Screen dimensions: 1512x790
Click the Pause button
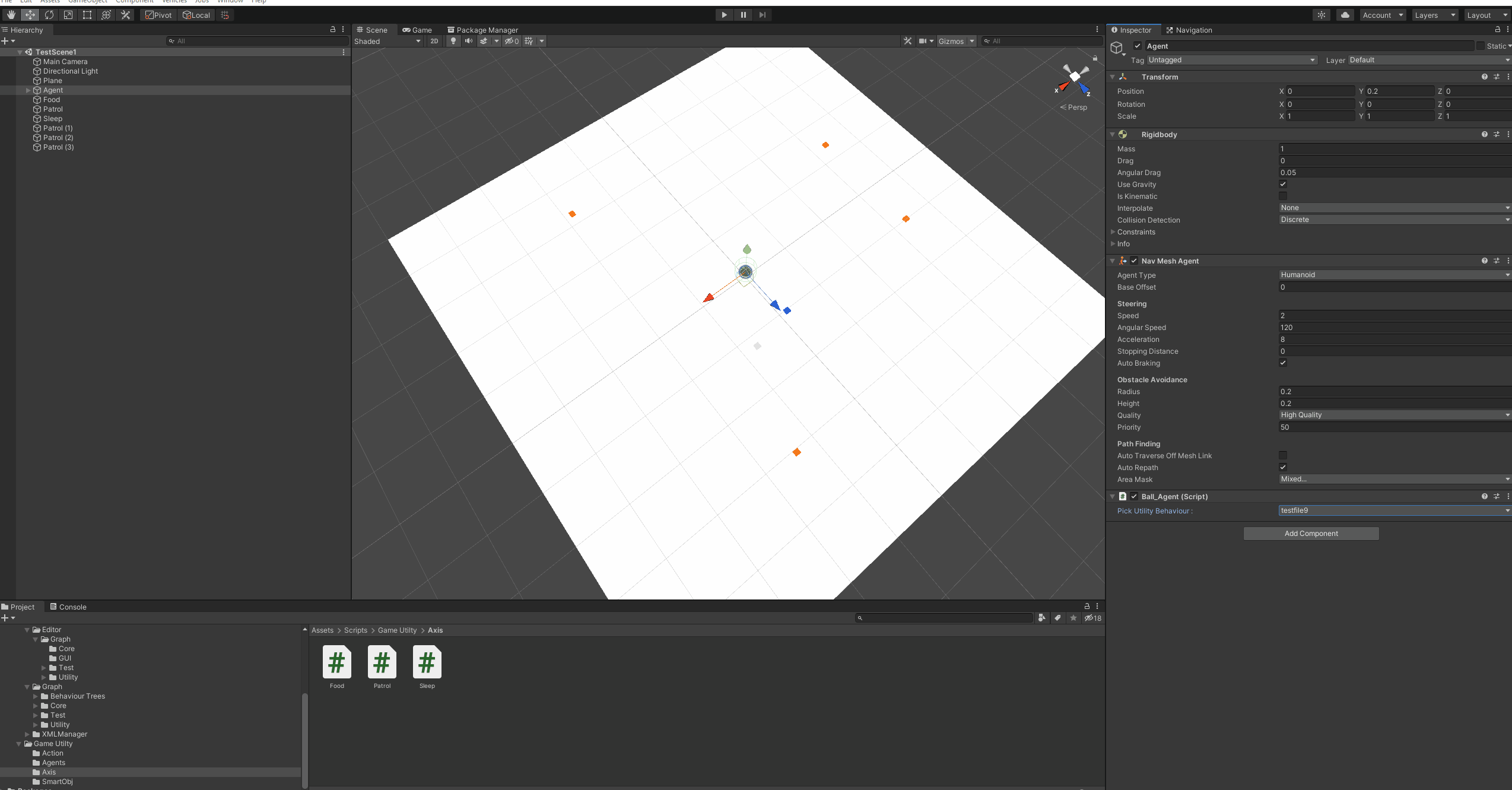[x=743, y=15]
